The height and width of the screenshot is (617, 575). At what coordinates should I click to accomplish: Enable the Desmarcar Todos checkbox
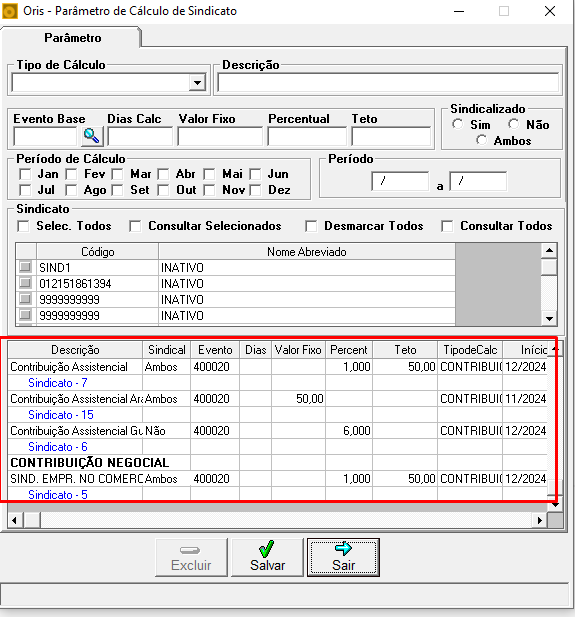click(x=311, y=226)
